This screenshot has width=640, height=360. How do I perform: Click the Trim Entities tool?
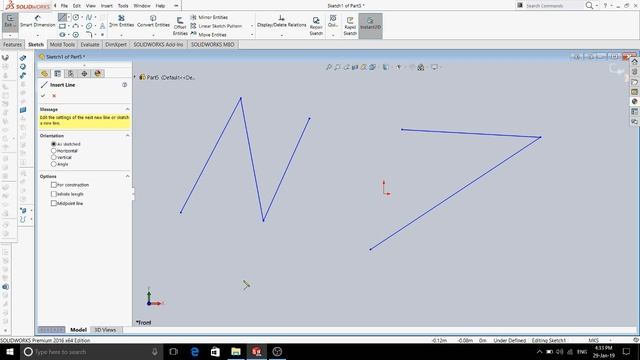click(x=121, y=21)
